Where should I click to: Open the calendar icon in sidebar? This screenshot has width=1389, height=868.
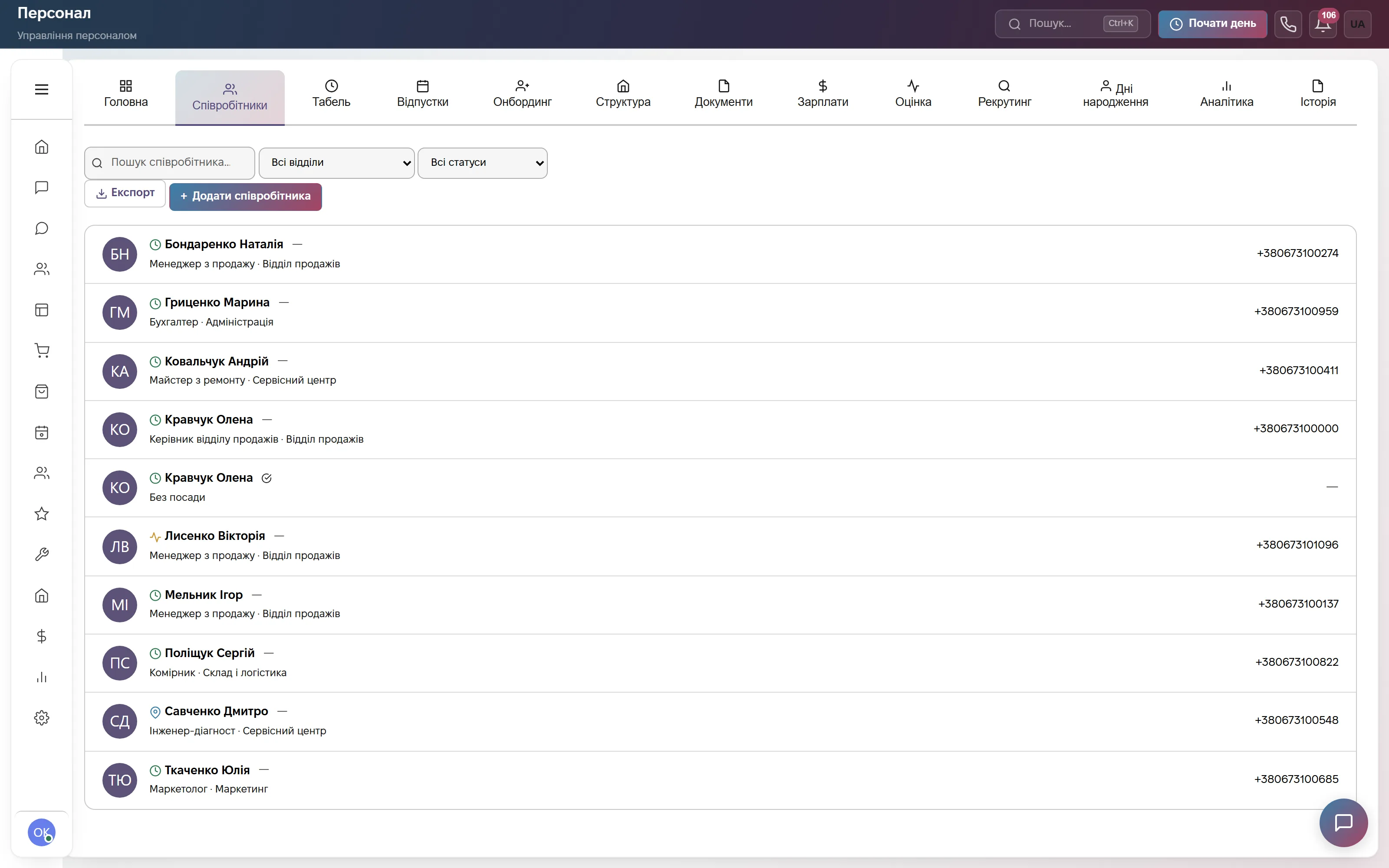(x=41, y=432)
